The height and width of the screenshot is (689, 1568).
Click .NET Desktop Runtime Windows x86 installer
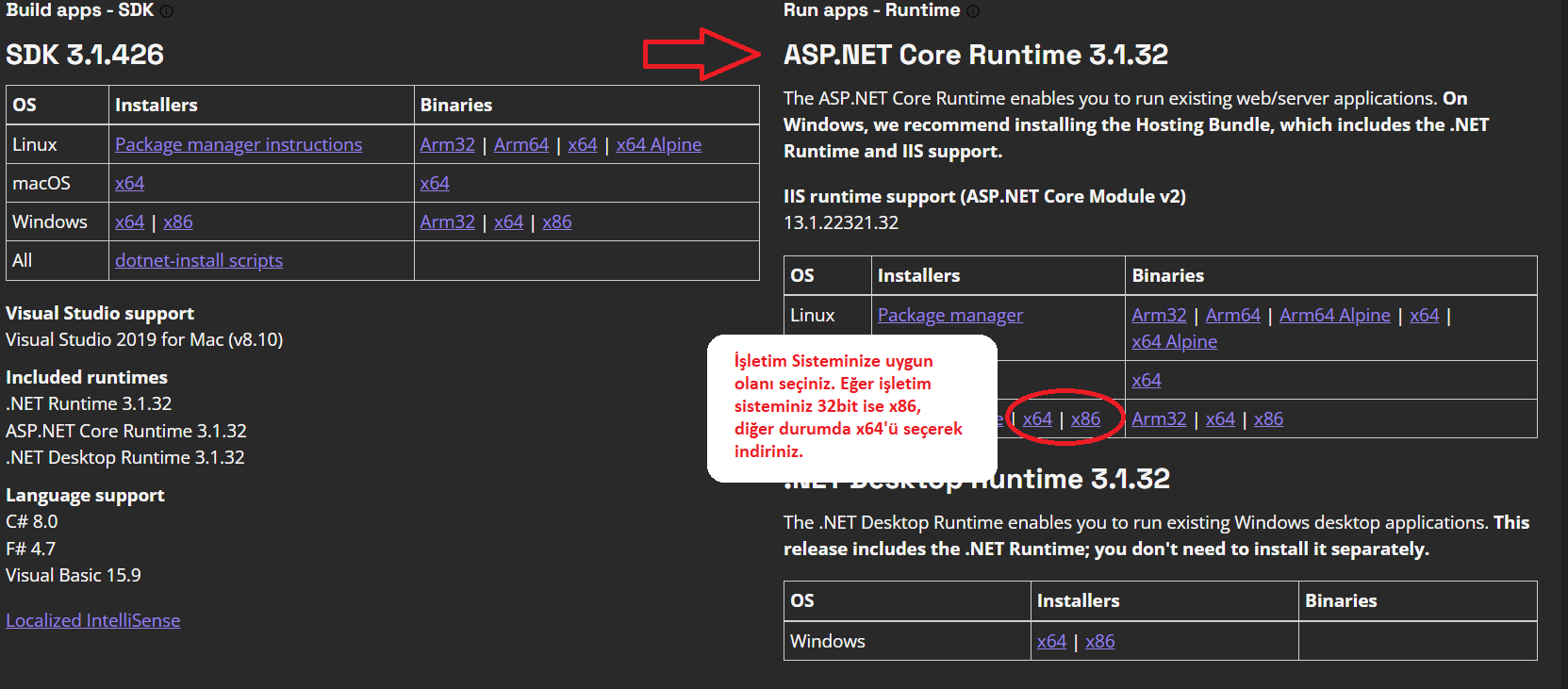tap(1099, 641)
